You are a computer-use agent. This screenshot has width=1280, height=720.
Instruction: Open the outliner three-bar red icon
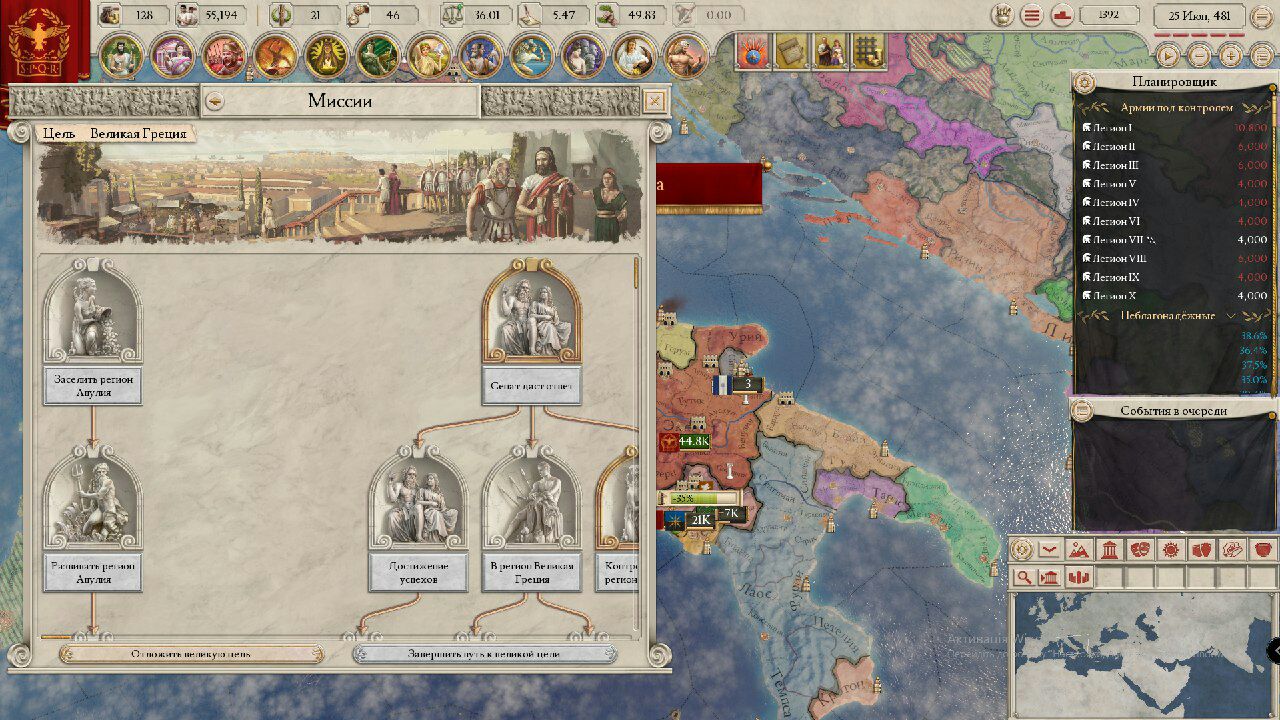(x=1032, y=15)
